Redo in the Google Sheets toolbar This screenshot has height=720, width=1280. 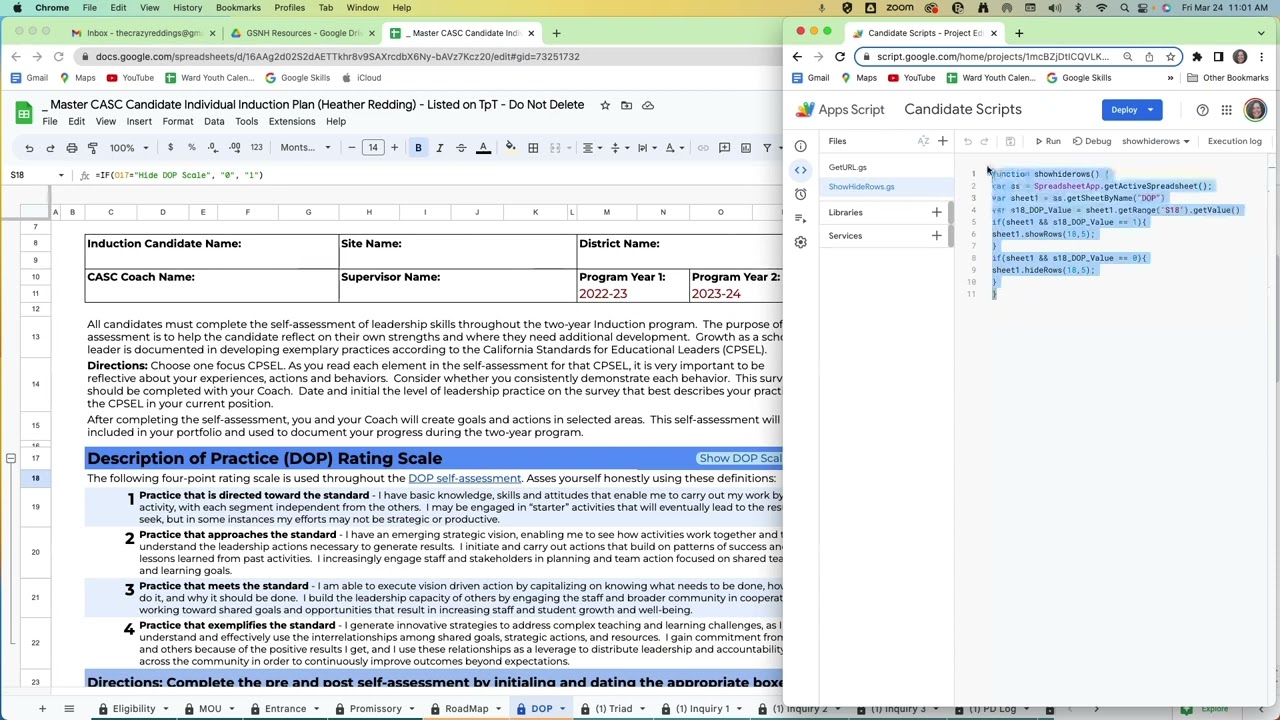(50, 148)
